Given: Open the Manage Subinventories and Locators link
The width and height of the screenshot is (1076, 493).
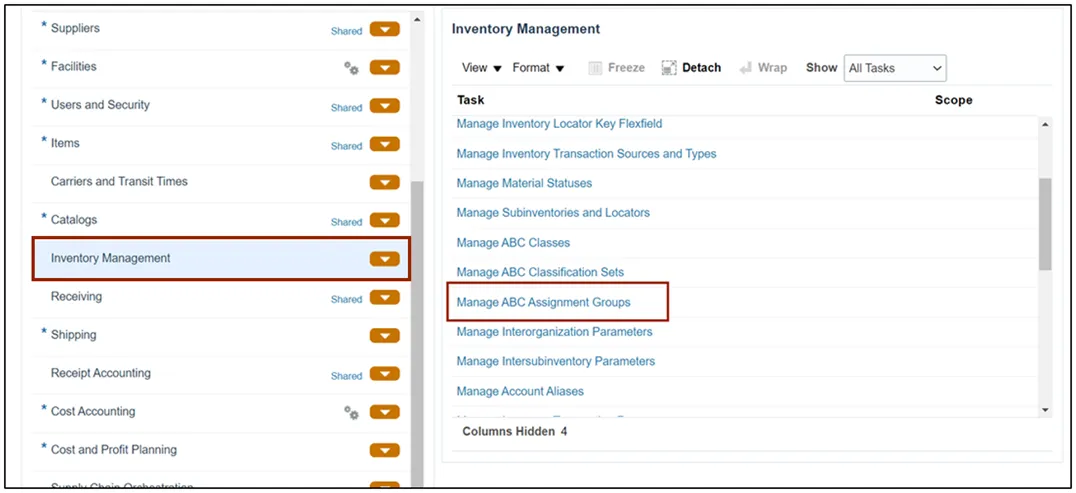Looking at the screenshot, I should pos(553,213).
